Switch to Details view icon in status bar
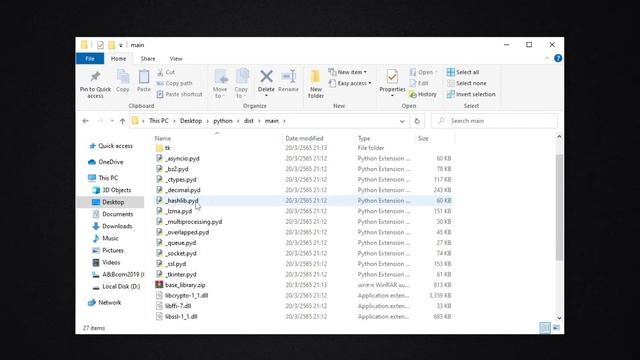 [544, 328]
